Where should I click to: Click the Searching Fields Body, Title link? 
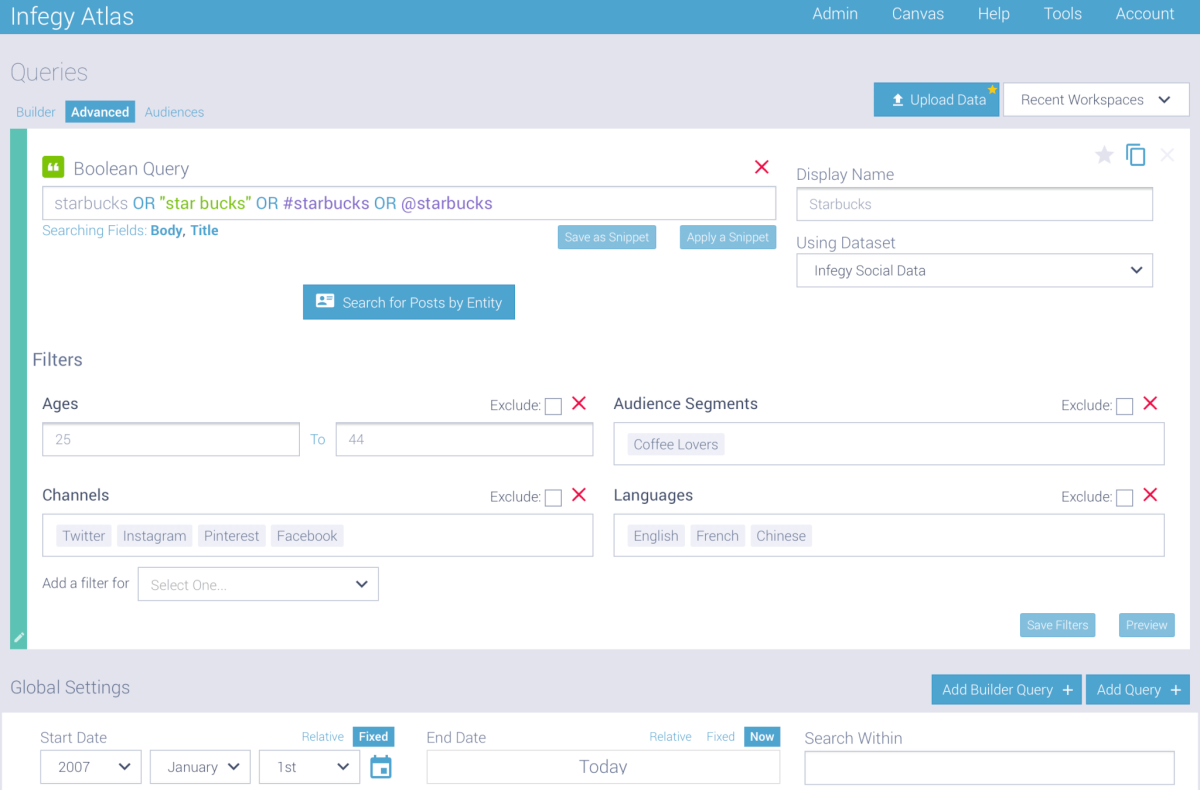[184, 230]
